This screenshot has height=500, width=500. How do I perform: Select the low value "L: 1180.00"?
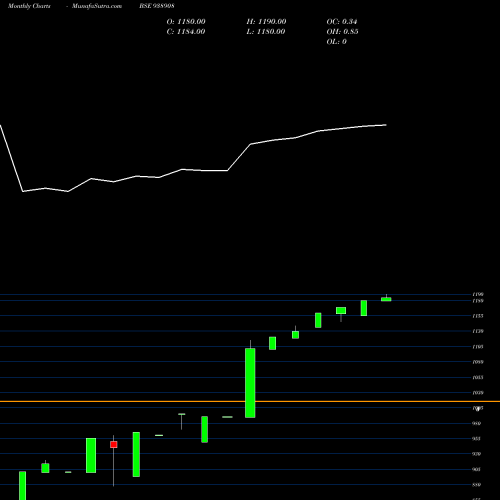pos(266,32)
